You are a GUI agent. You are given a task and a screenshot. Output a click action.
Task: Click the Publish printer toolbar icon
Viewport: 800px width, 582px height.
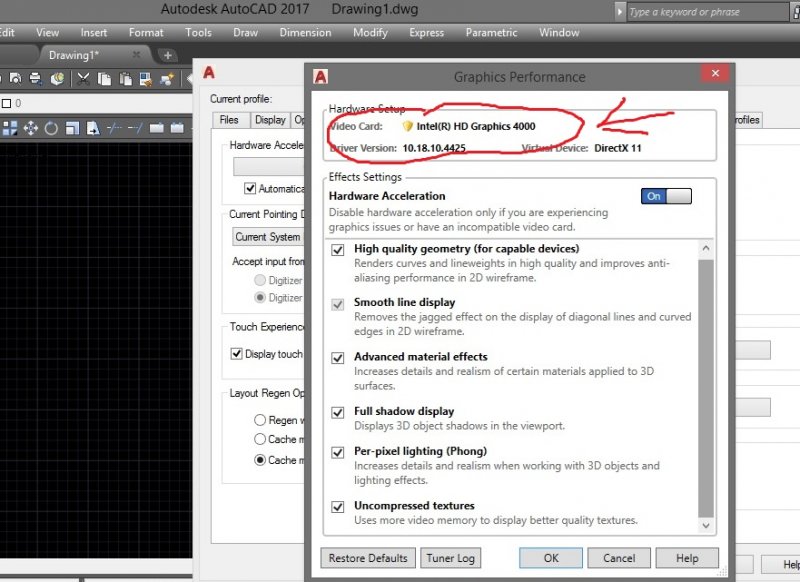coord(35,79)
